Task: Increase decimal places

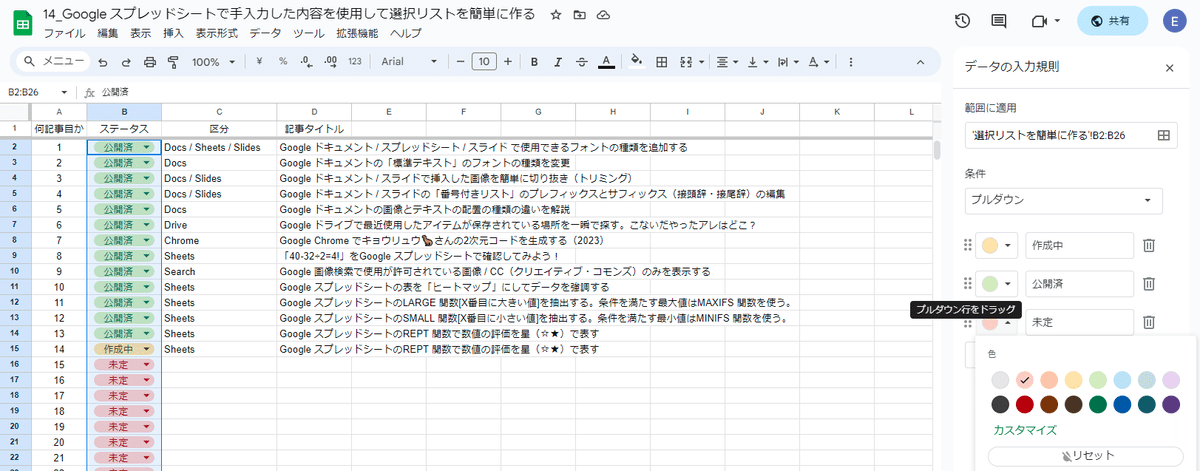Action: coord(331,62)
